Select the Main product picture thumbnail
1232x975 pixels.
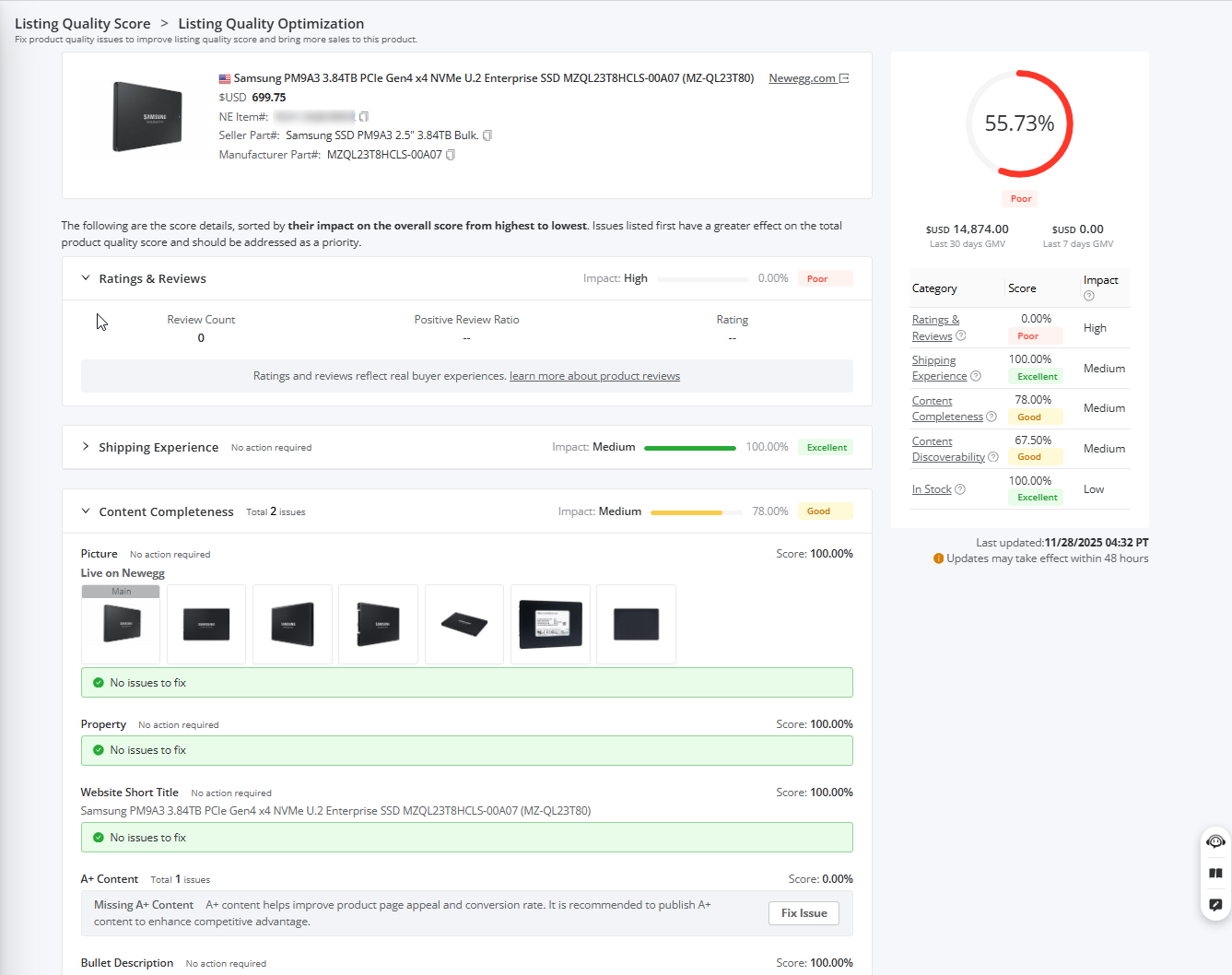[121, 624]
